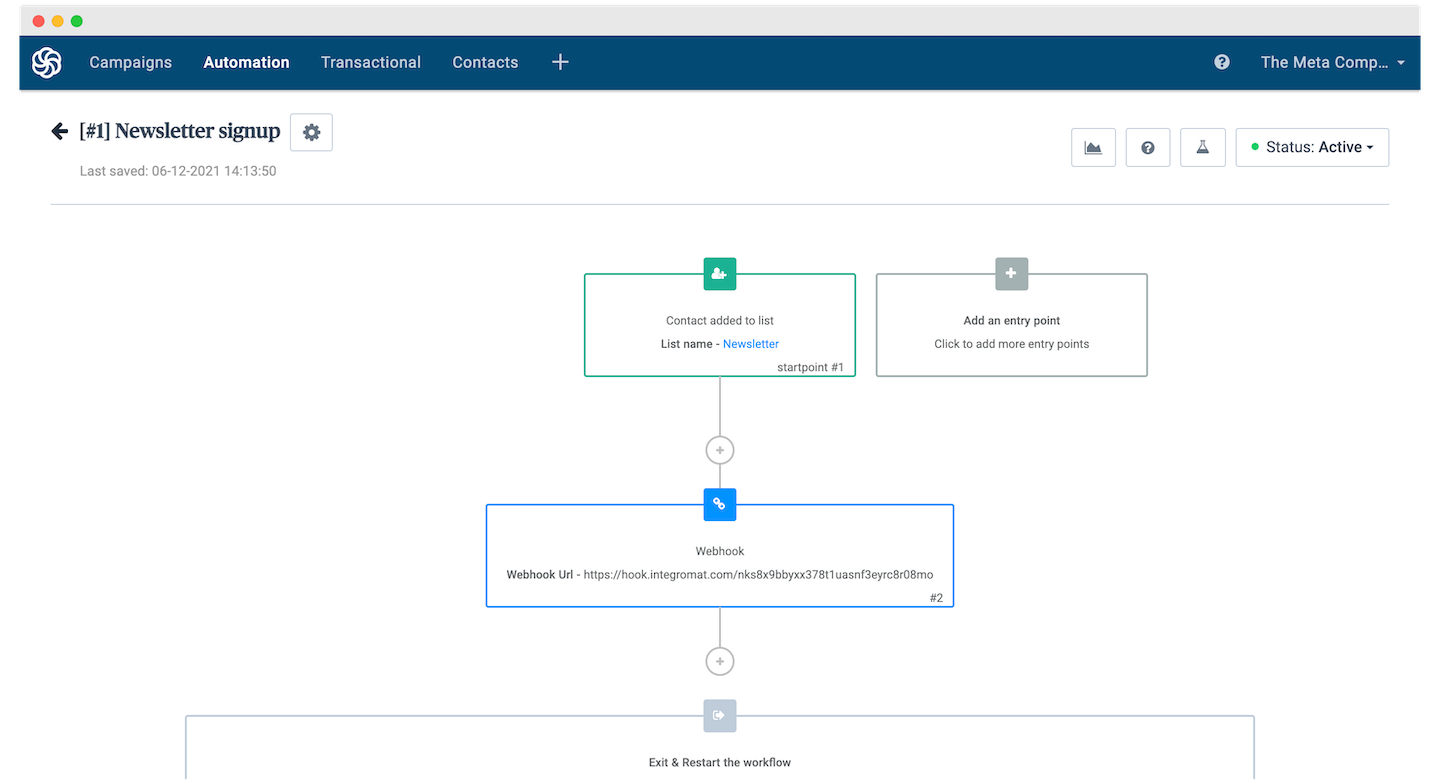This screenshot has height=784, width=1440.
Task: Click the blue webhook link icon
Action: pos(720,504)
